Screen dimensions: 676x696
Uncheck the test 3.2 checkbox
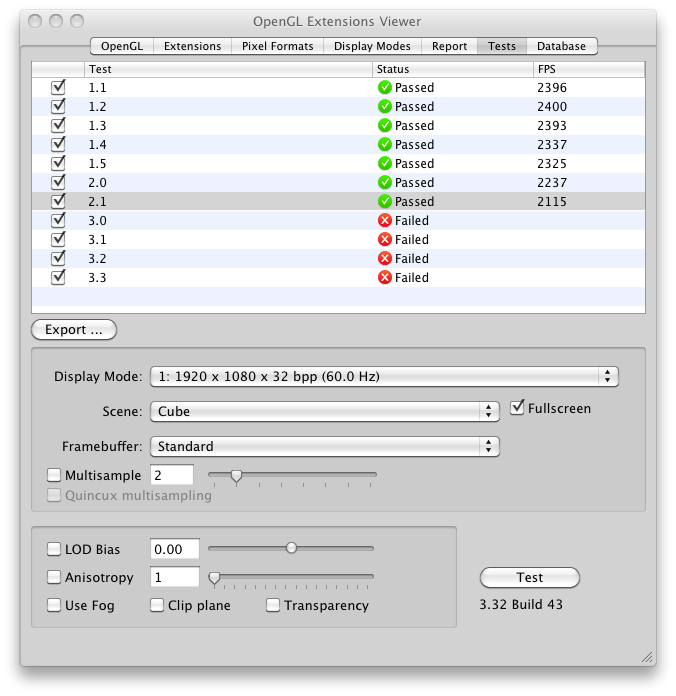pos(58,258)
